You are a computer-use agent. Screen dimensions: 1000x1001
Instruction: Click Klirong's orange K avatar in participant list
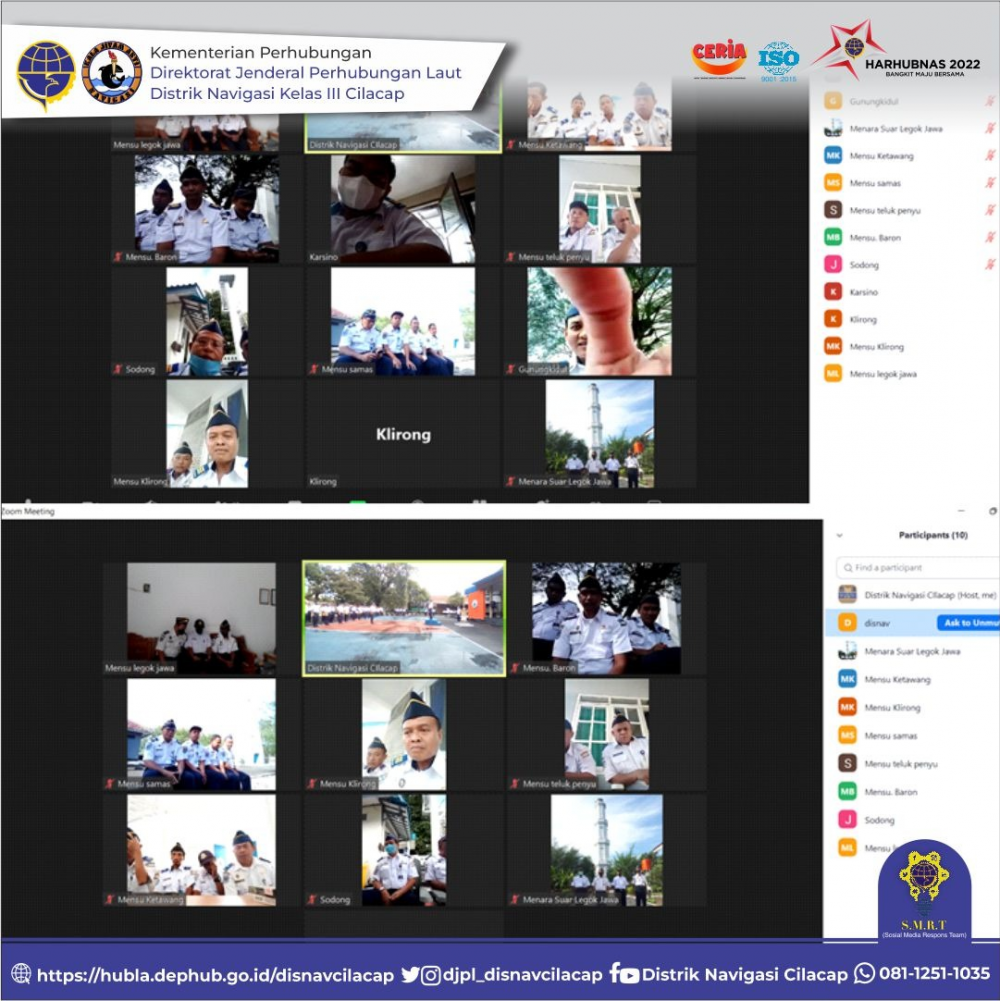click(x=833, y=319)
